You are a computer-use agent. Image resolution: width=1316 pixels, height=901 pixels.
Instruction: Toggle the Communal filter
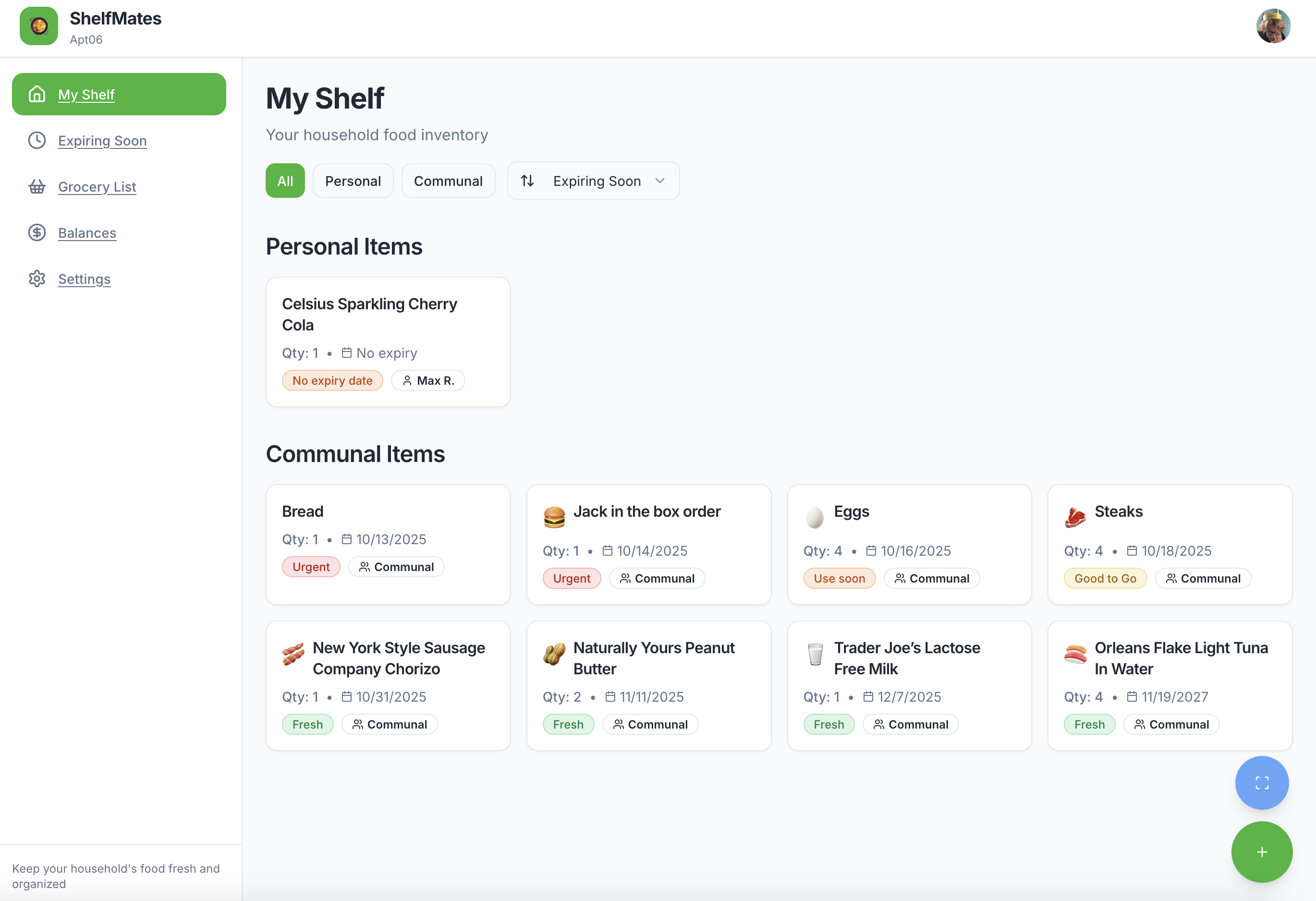448,181
